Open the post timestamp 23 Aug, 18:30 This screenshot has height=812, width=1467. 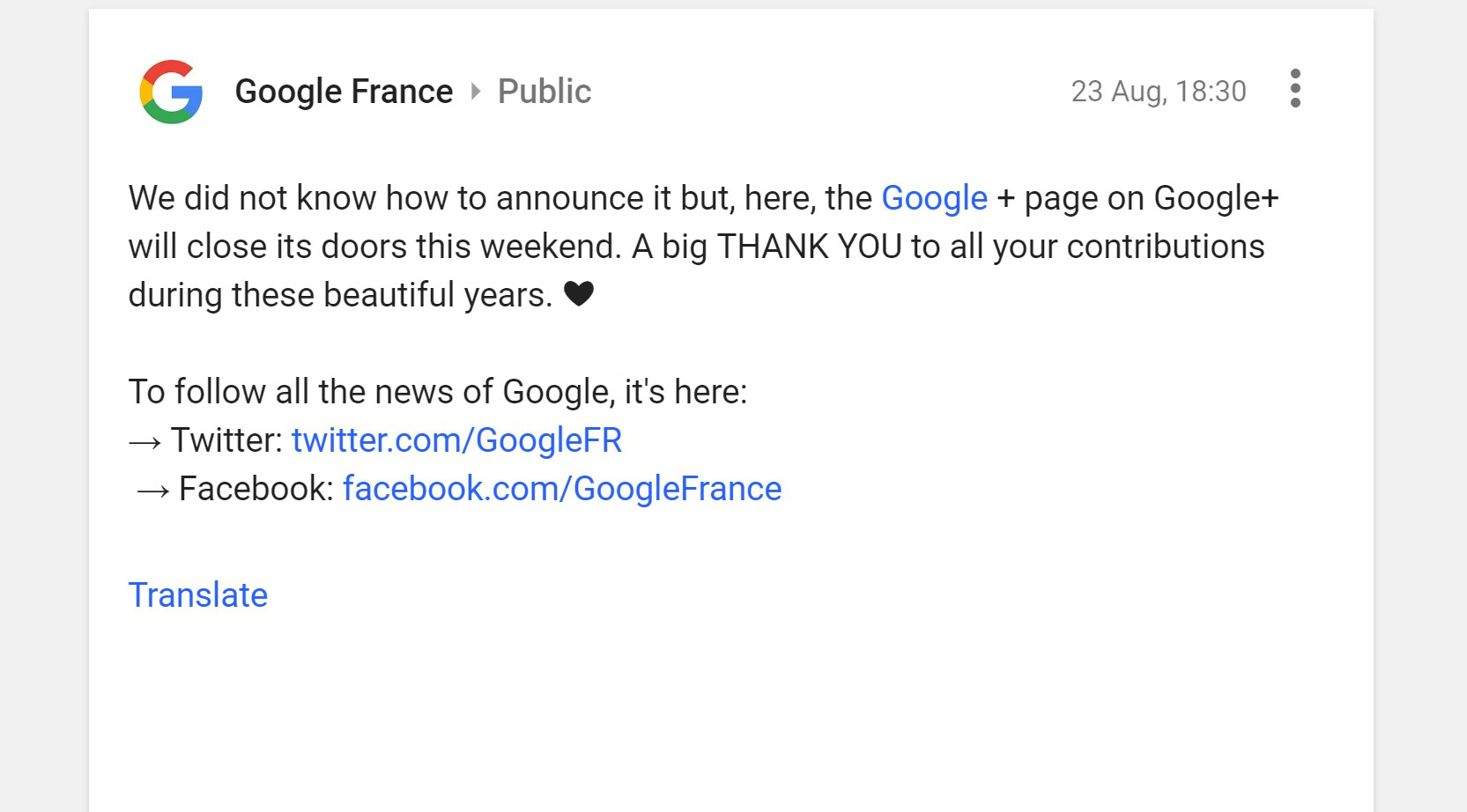click(x=1158, y=92)
